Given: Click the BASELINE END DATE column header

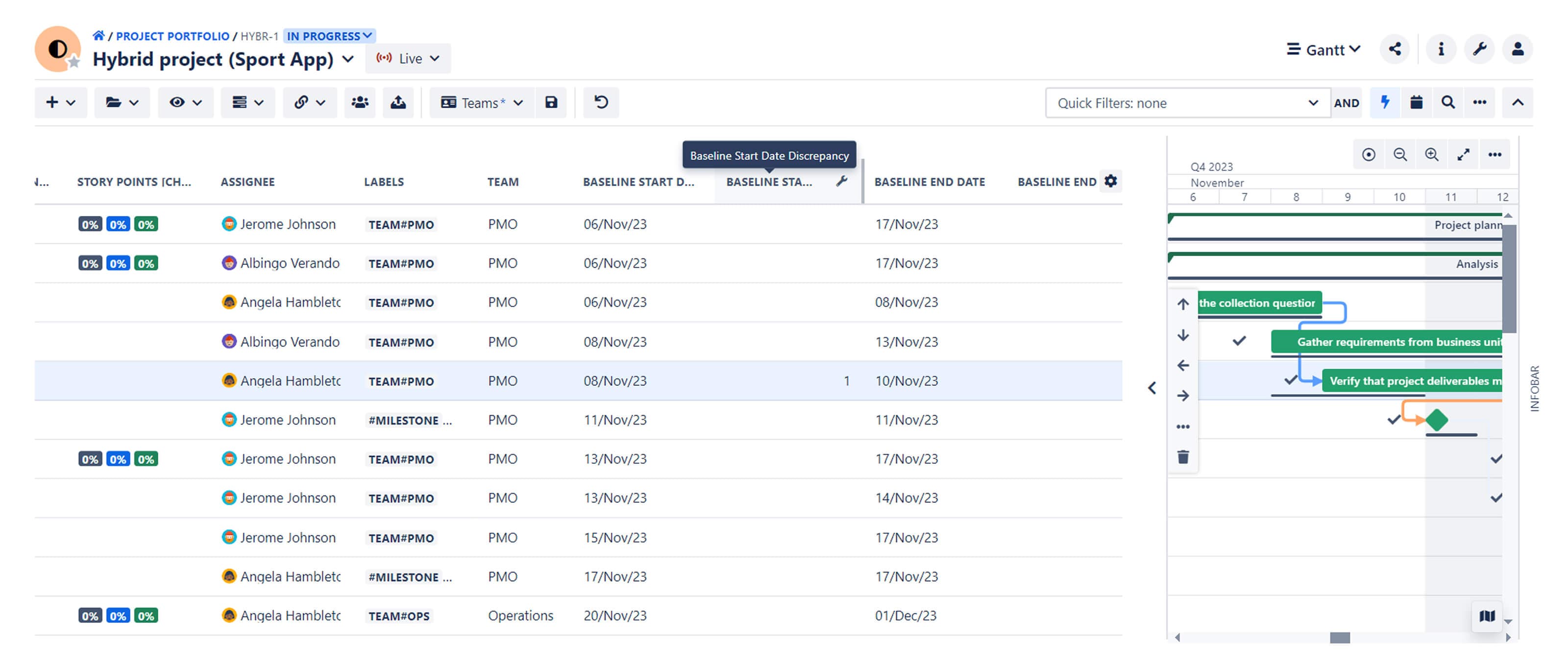Looking at the screenshot, I should pos(930,182).
